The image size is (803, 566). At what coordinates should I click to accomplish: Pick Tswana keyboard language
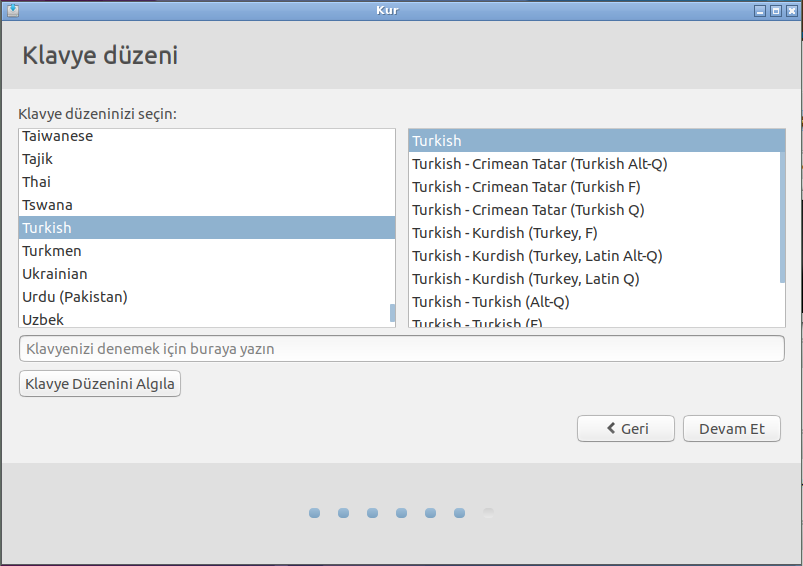(47, 205)
